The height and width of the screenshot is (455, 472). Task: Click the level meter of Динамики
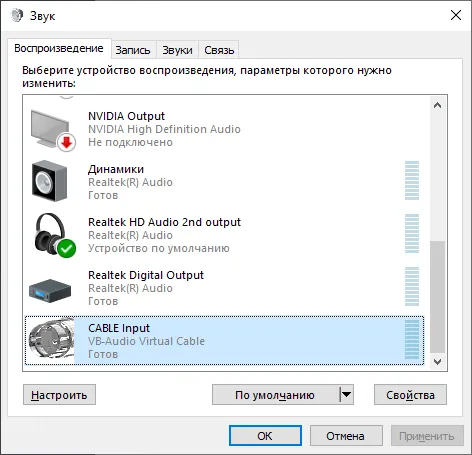click(412, 181)
